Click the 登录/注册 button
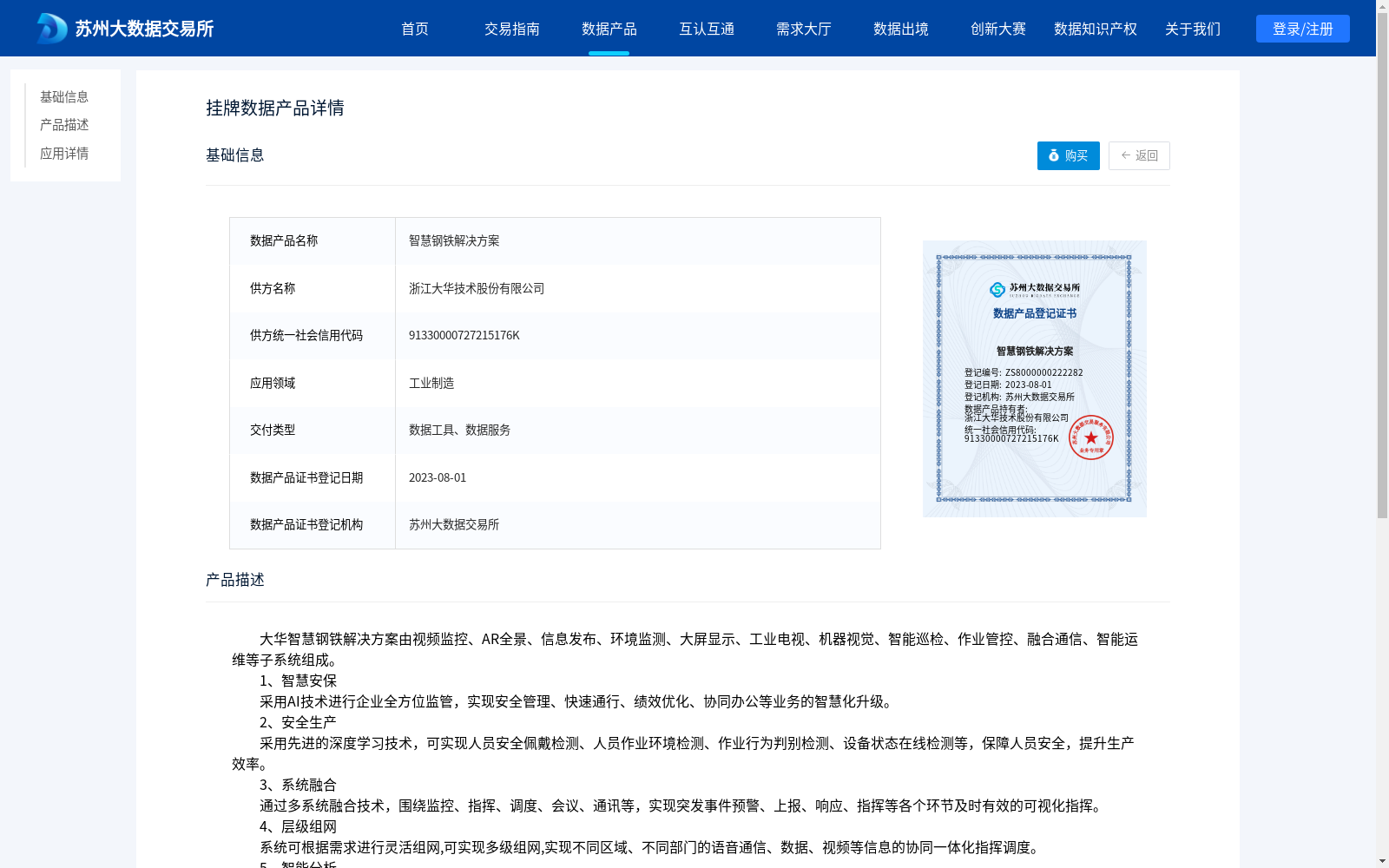The image size is (1389, 868). [x=1303, y=29]
